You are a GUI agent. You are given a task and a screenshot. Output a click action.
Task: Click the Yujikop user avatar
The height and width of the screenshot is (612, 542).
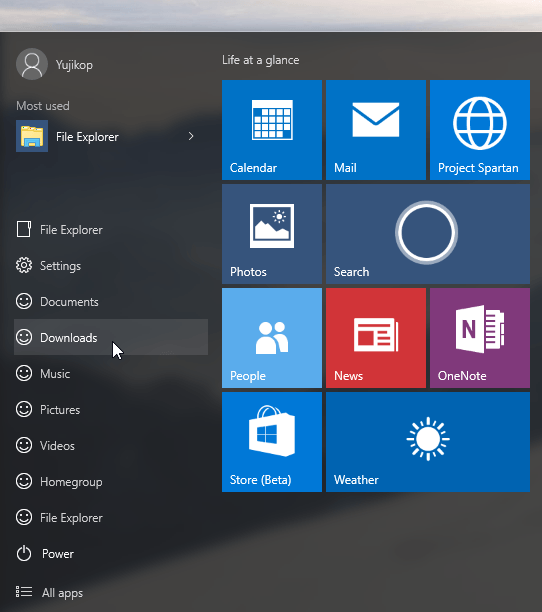point(32,64)
